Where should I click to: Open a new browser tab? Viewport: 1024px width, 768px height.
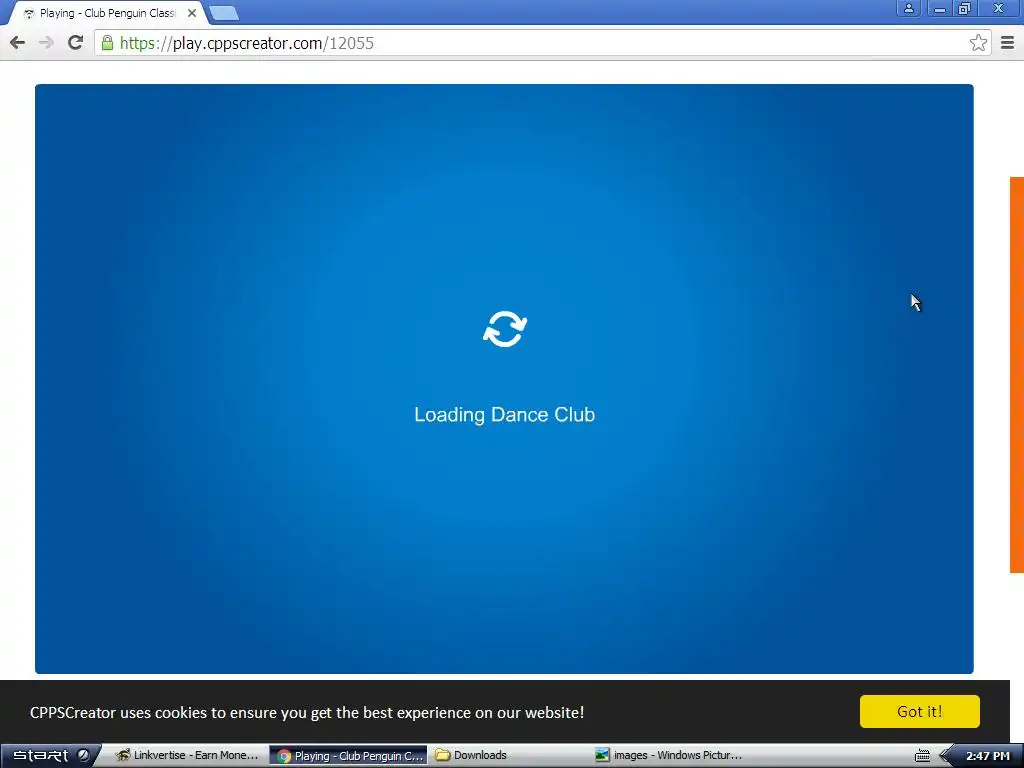[224, 13]
